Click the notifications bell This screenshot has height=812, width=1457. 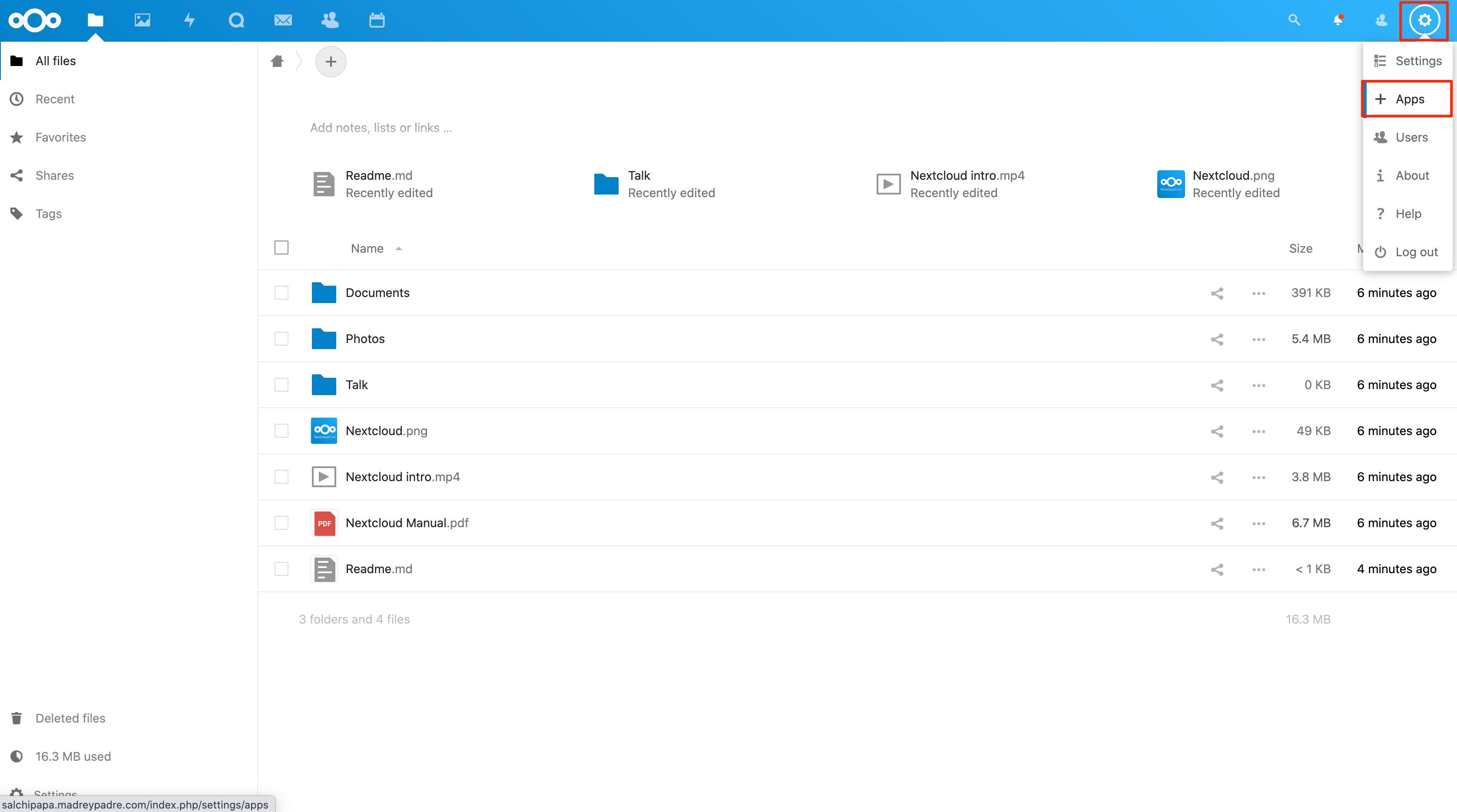pos(1338,20)
